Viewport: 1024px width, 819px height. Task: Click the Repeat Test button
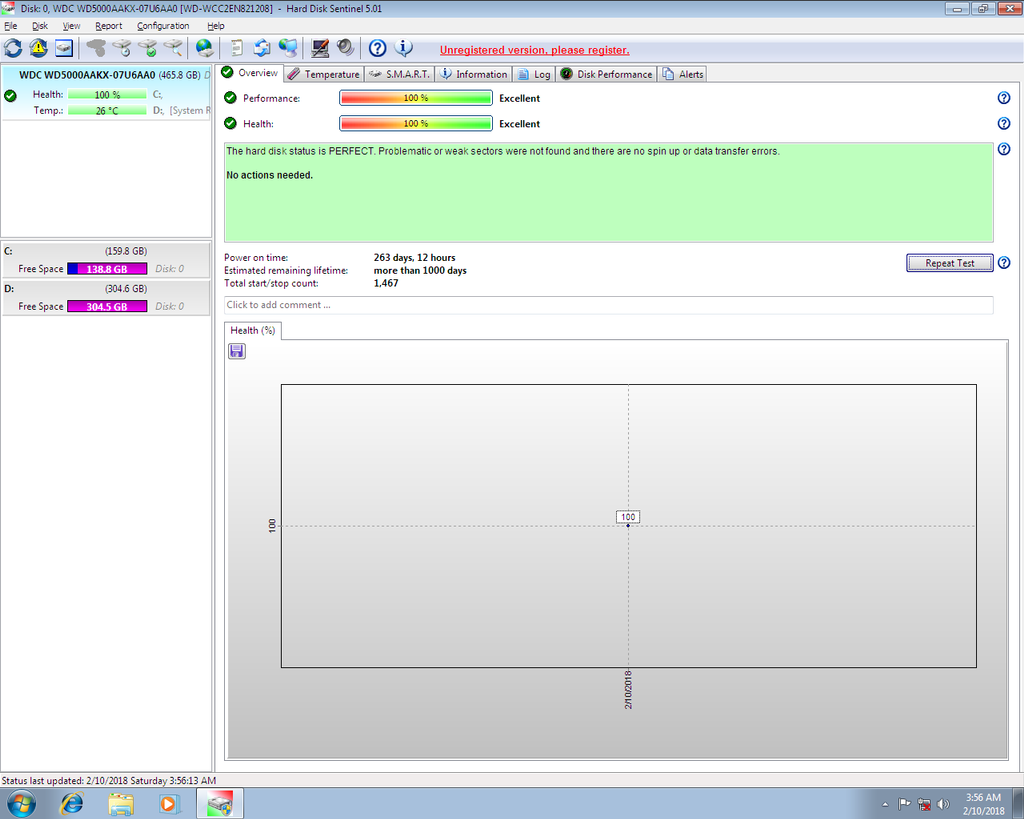[x=950, y=263]
